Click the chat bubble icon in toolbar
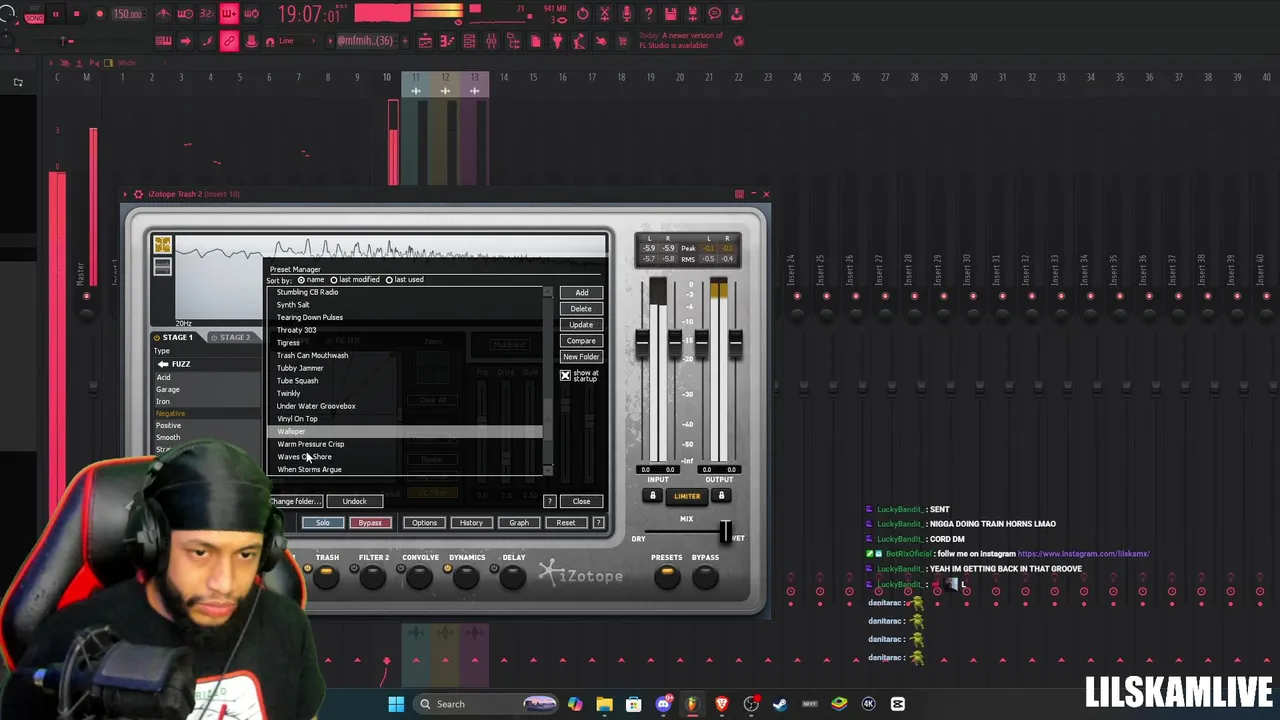This screenshot has height=720, width=1280. coord(715,14)
